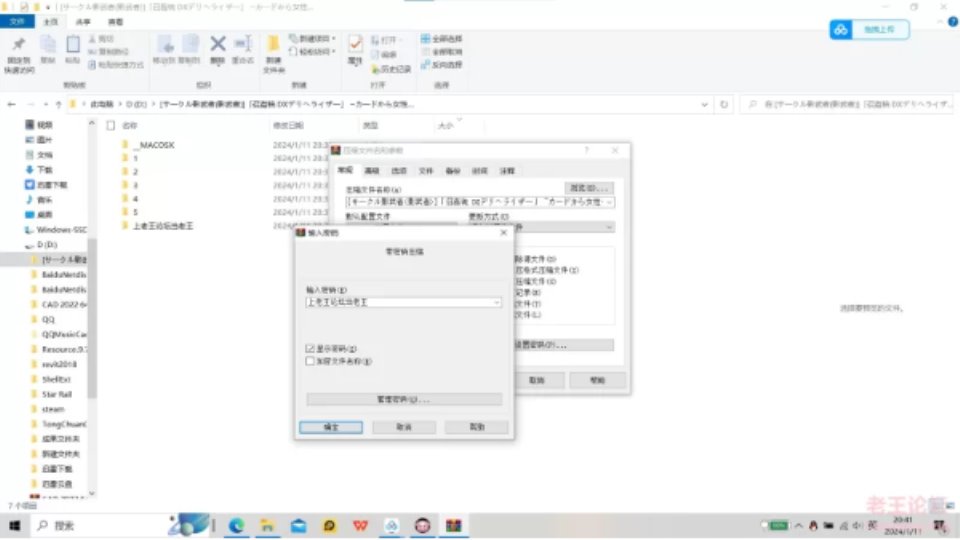Viewport: 960px width, 540px height.
Task: Click the Organize passwords button
Action: pyautogui.click(x=404, y=399)
